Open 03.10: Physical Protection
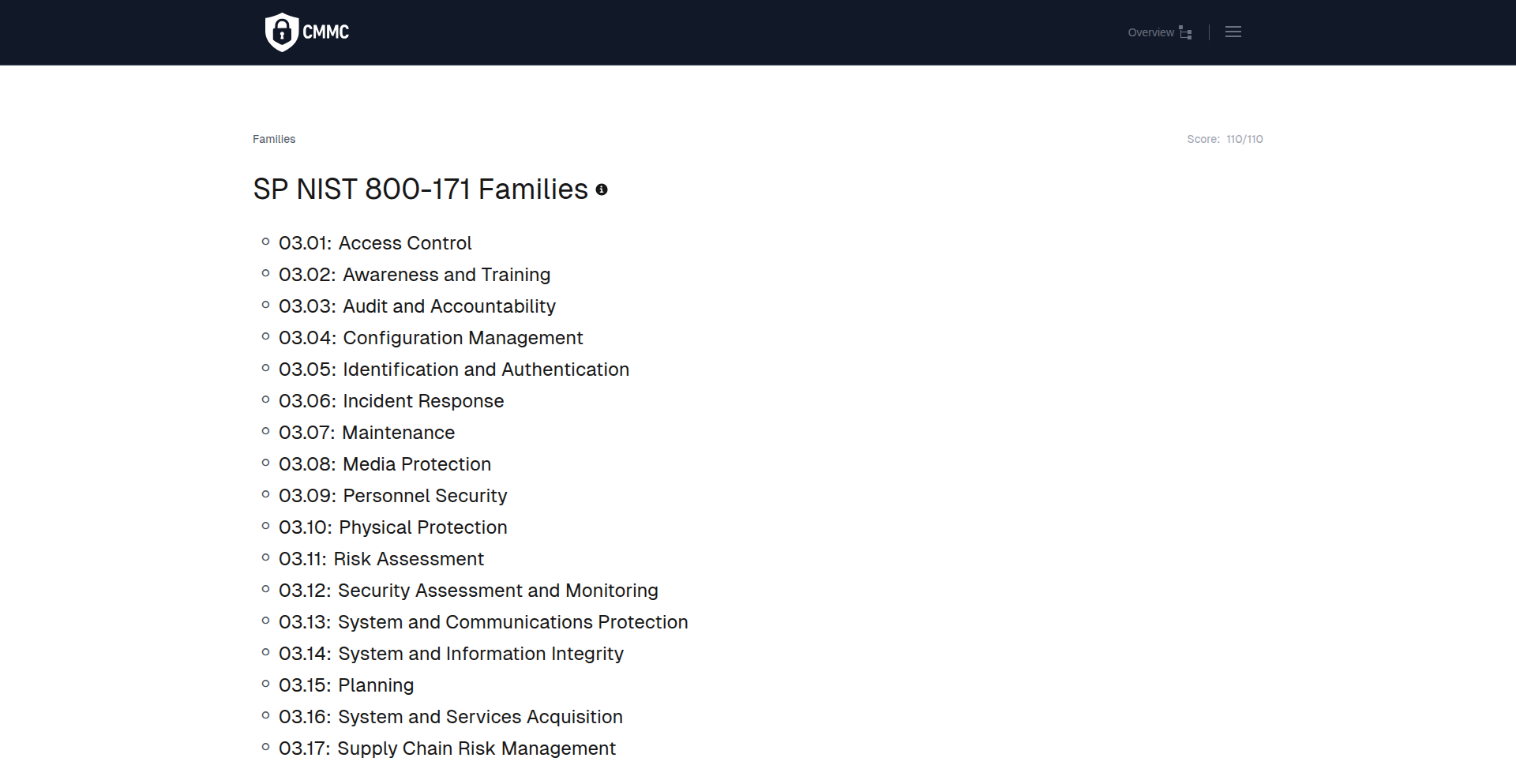The image size is (1516, 784). tap(392, 527)
